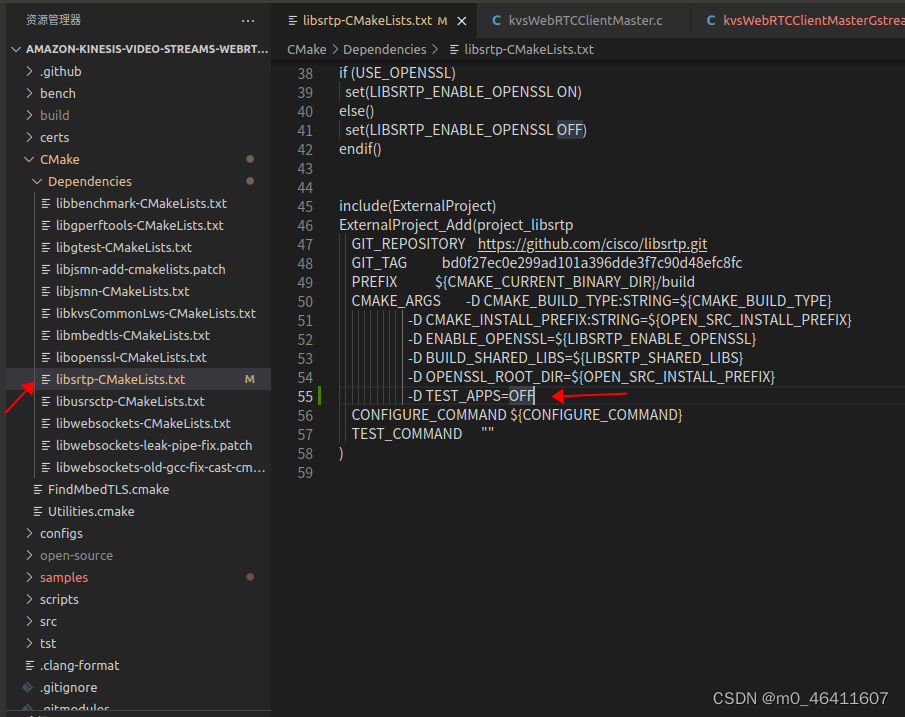Click the Dependencies breadcrumb segment
The width and height of the screenshot is (905, 717).
(x=384, y=50)
